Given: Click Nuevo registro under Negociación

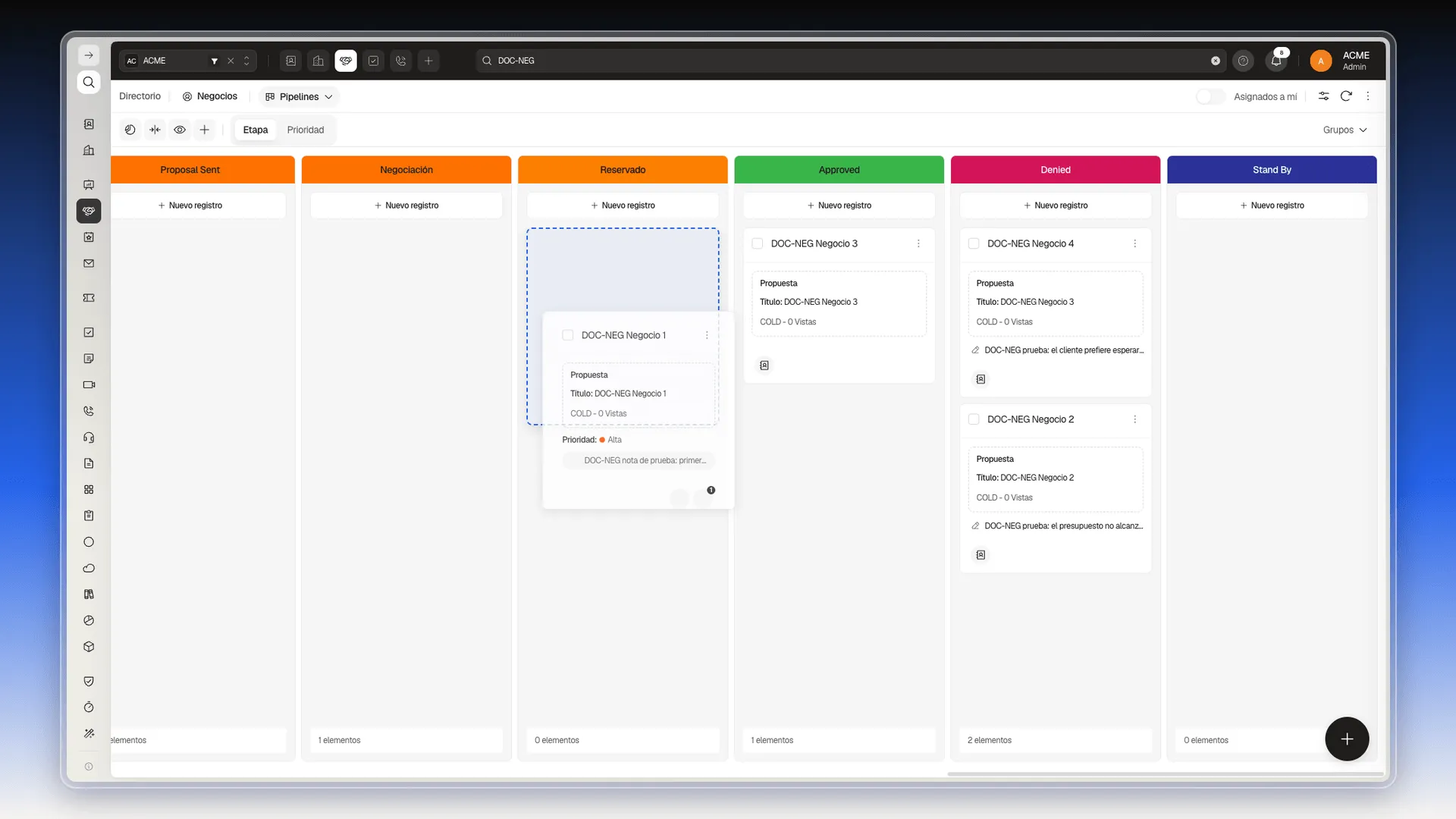Looking at the screenshot, I should coord(406,206).
